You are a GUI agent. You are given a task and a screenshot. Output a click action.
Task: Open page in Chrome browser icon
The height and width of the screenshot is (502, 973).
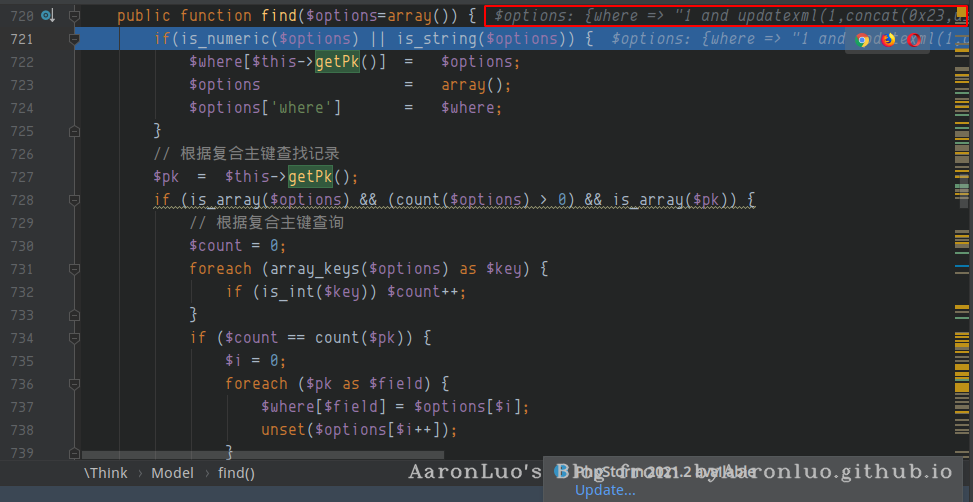point(863,40)
